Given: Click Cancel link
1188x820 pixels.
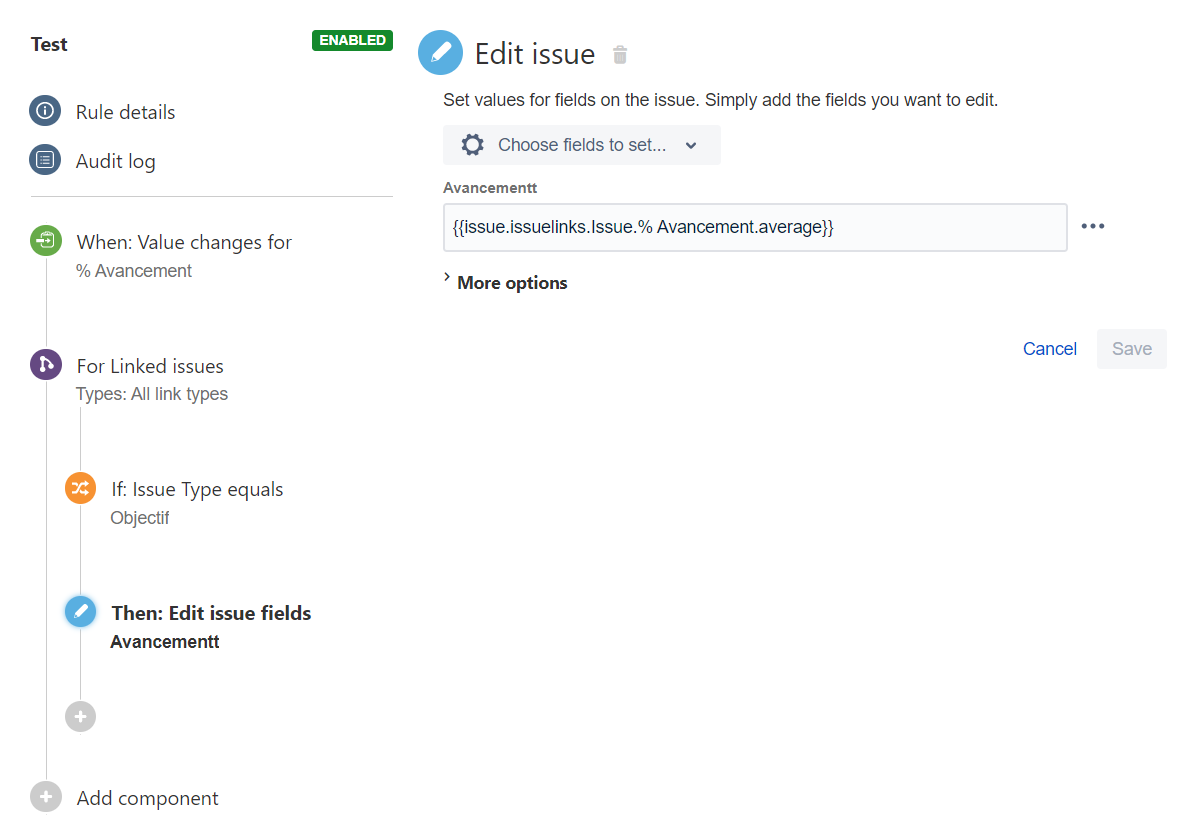Looking at the screenshot, I should coord(1049,349).
